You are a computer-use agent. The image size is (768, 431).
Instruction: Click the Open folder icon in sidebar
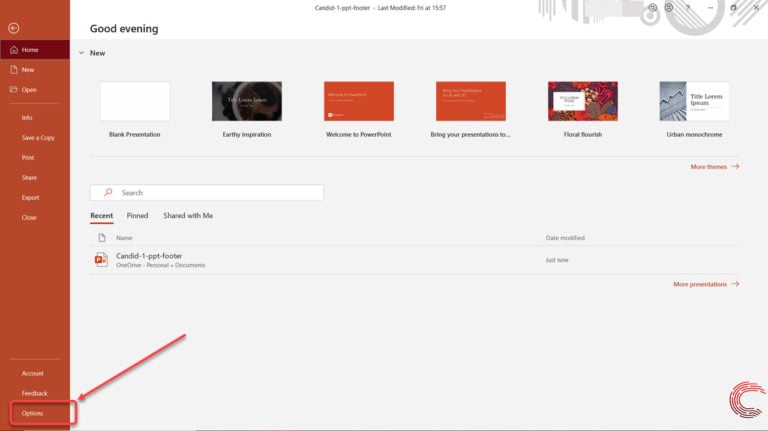click(x=14, y=90)
